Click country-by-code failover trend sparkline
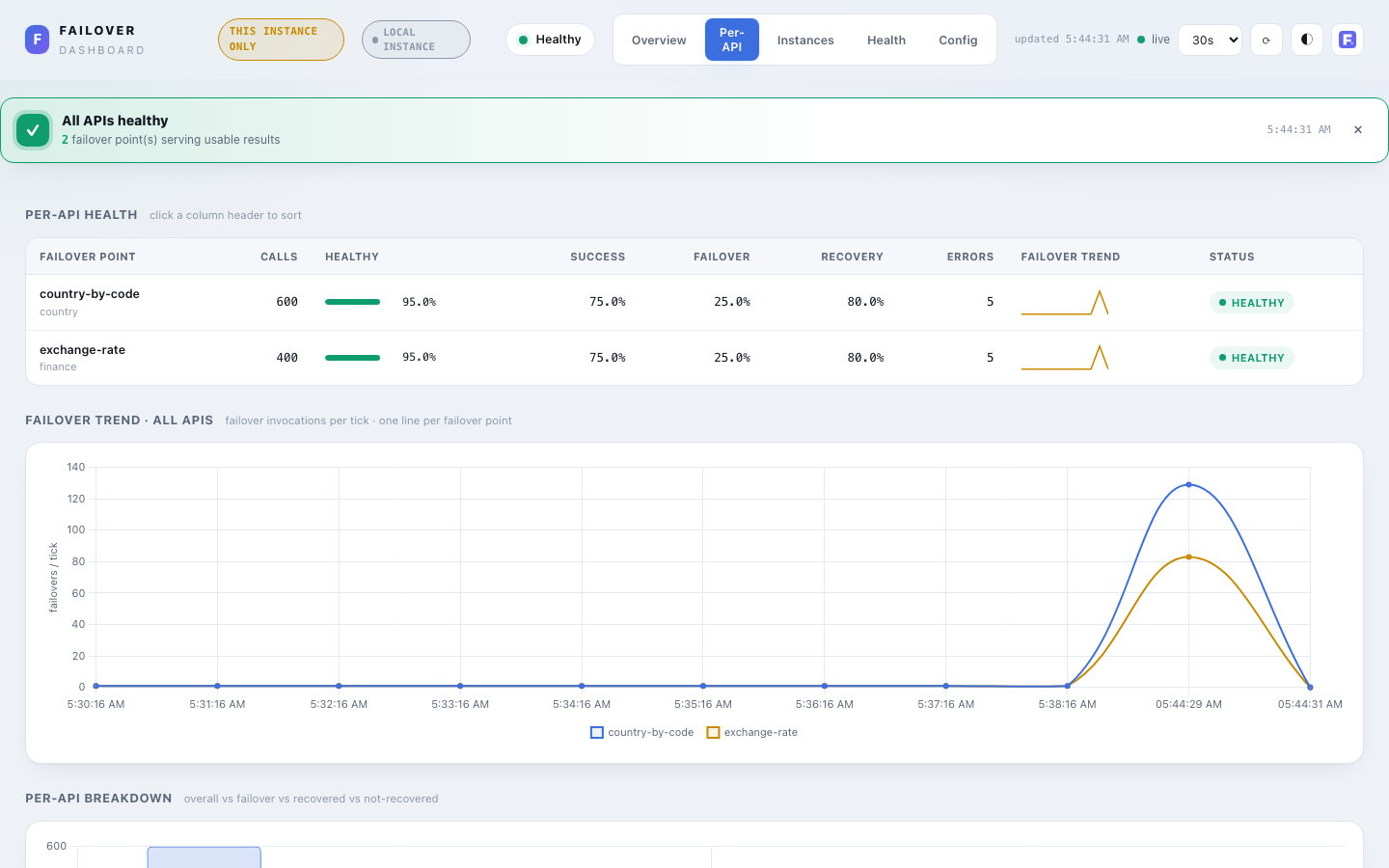This screenshot has height=868, width=1389. coord(1065,302)
